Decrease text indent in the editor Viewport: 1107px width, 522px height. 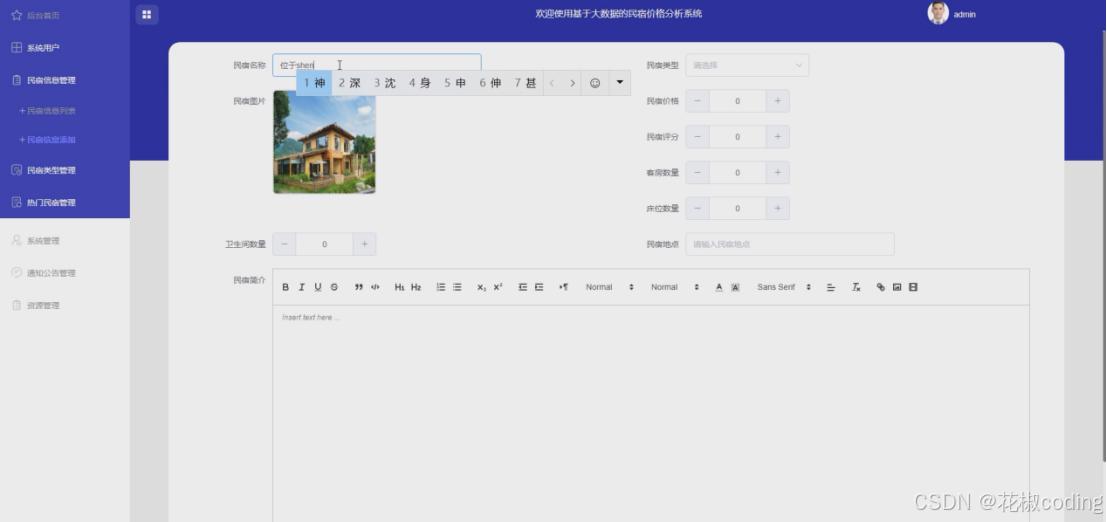(x=522, y=287)
